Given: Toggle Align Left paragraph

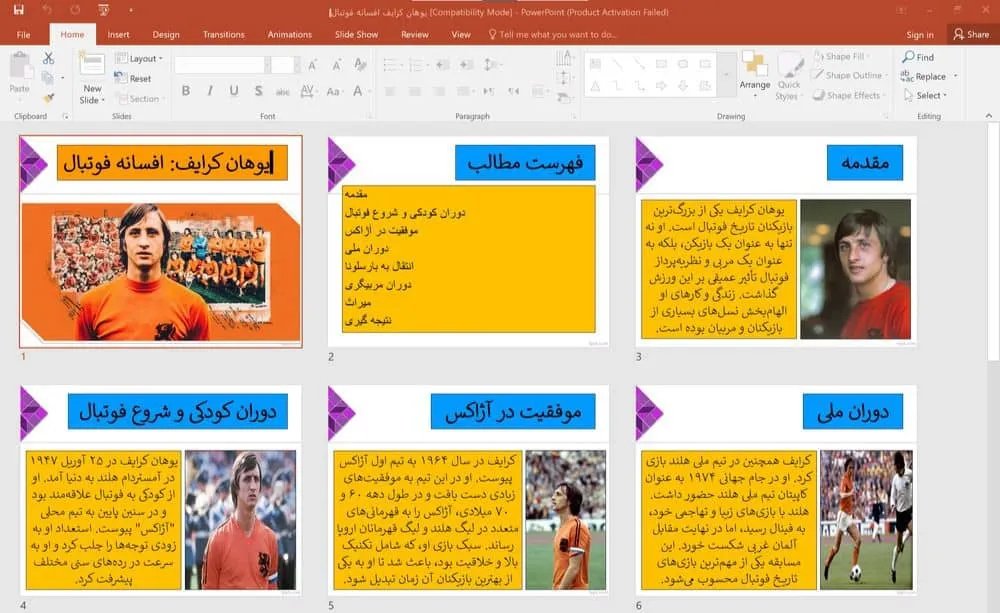Looking at the screenshot, I should [x=390, y=91].
